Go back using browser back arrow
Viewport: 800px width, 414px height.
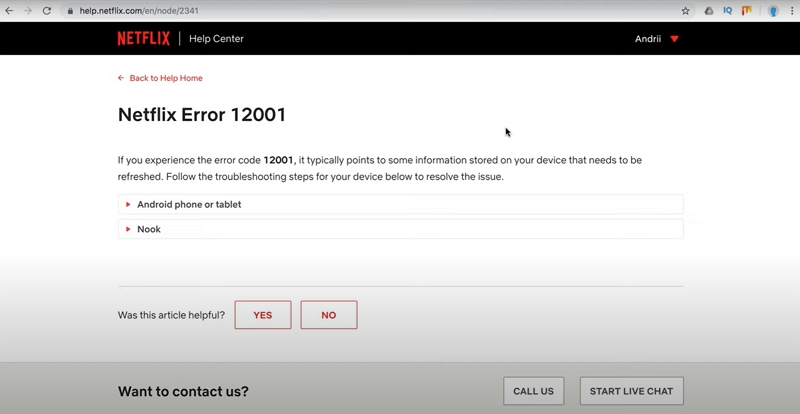click(x=9, y=11)
